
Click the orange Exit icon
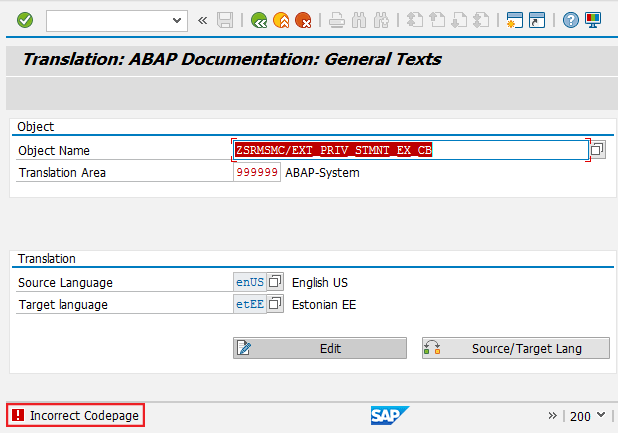click(281, 20)
